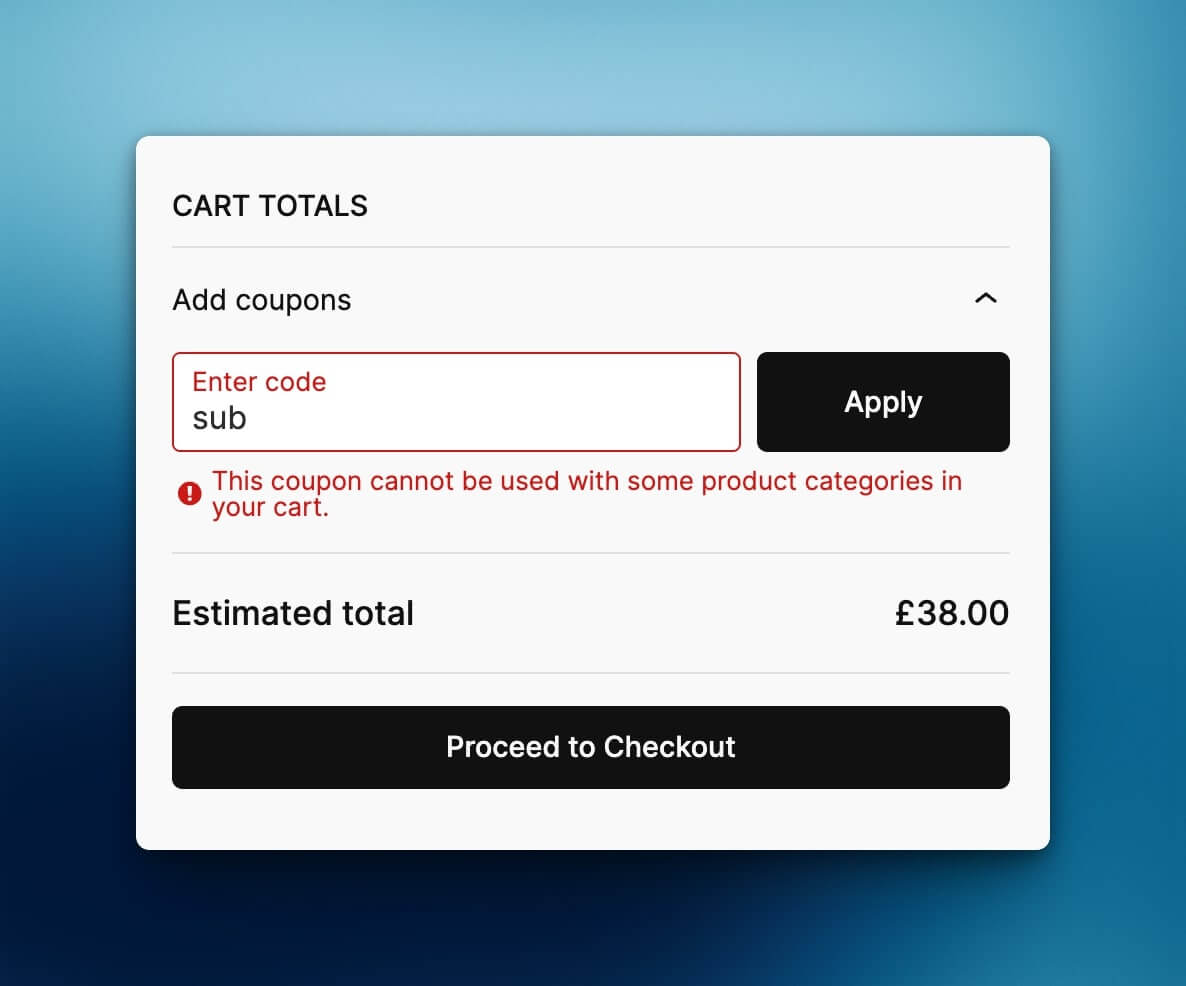This screenshot has width=1186, height=986.
Task: Collapse the Add coupons section using the chevron
Action: click(x=986, y=299)
